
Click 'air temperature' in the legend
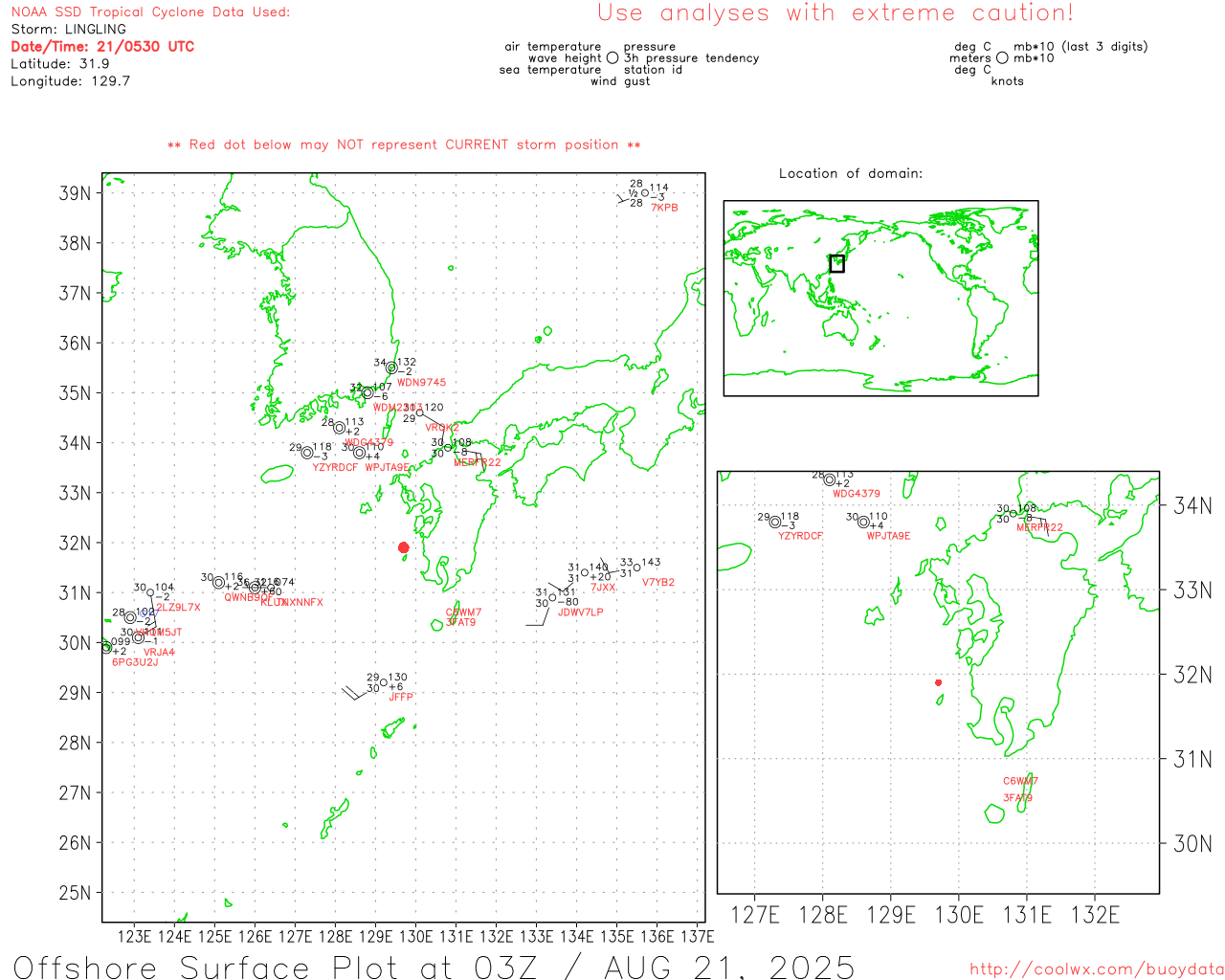553,47
